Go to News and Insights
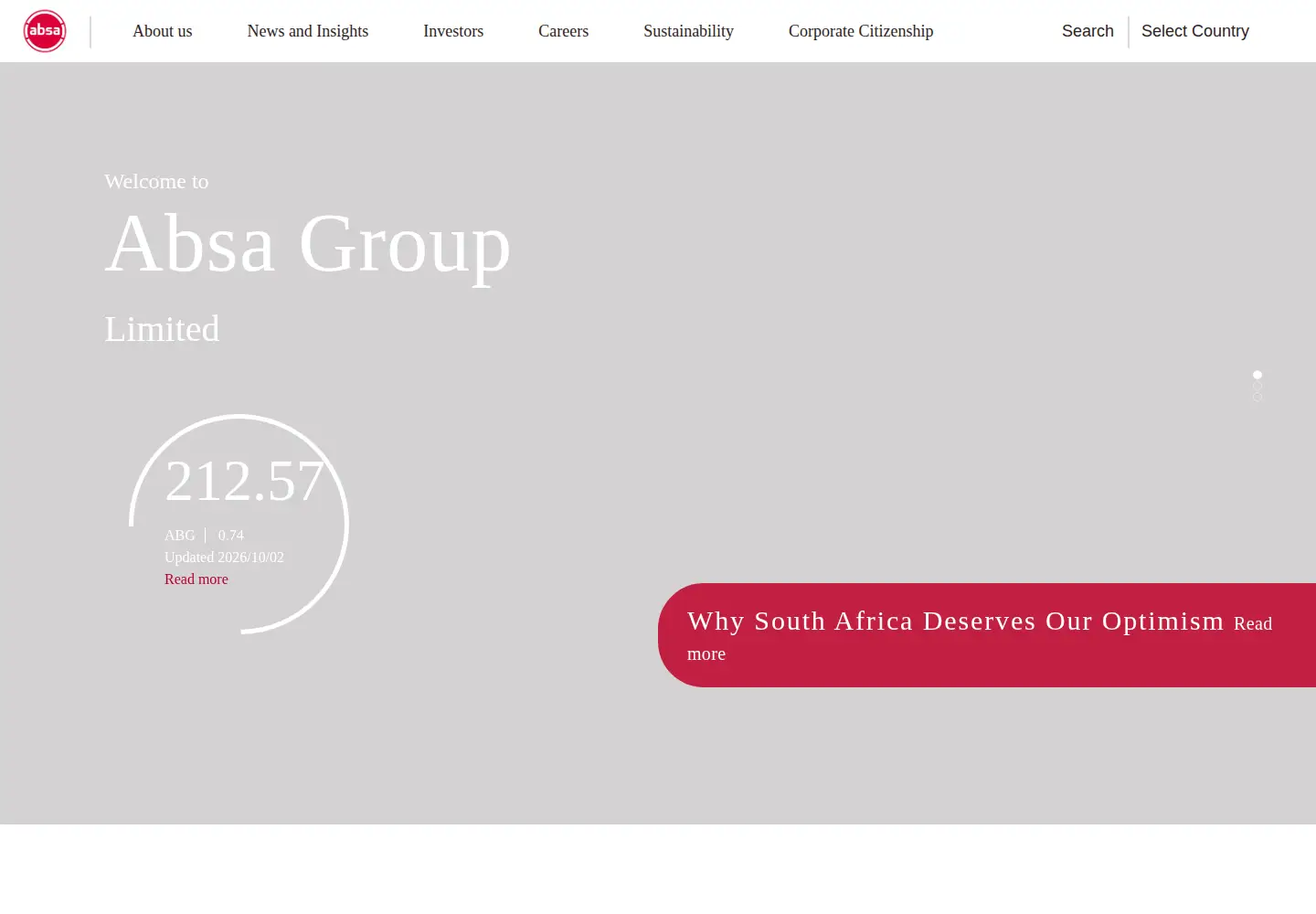 point(308,31)
